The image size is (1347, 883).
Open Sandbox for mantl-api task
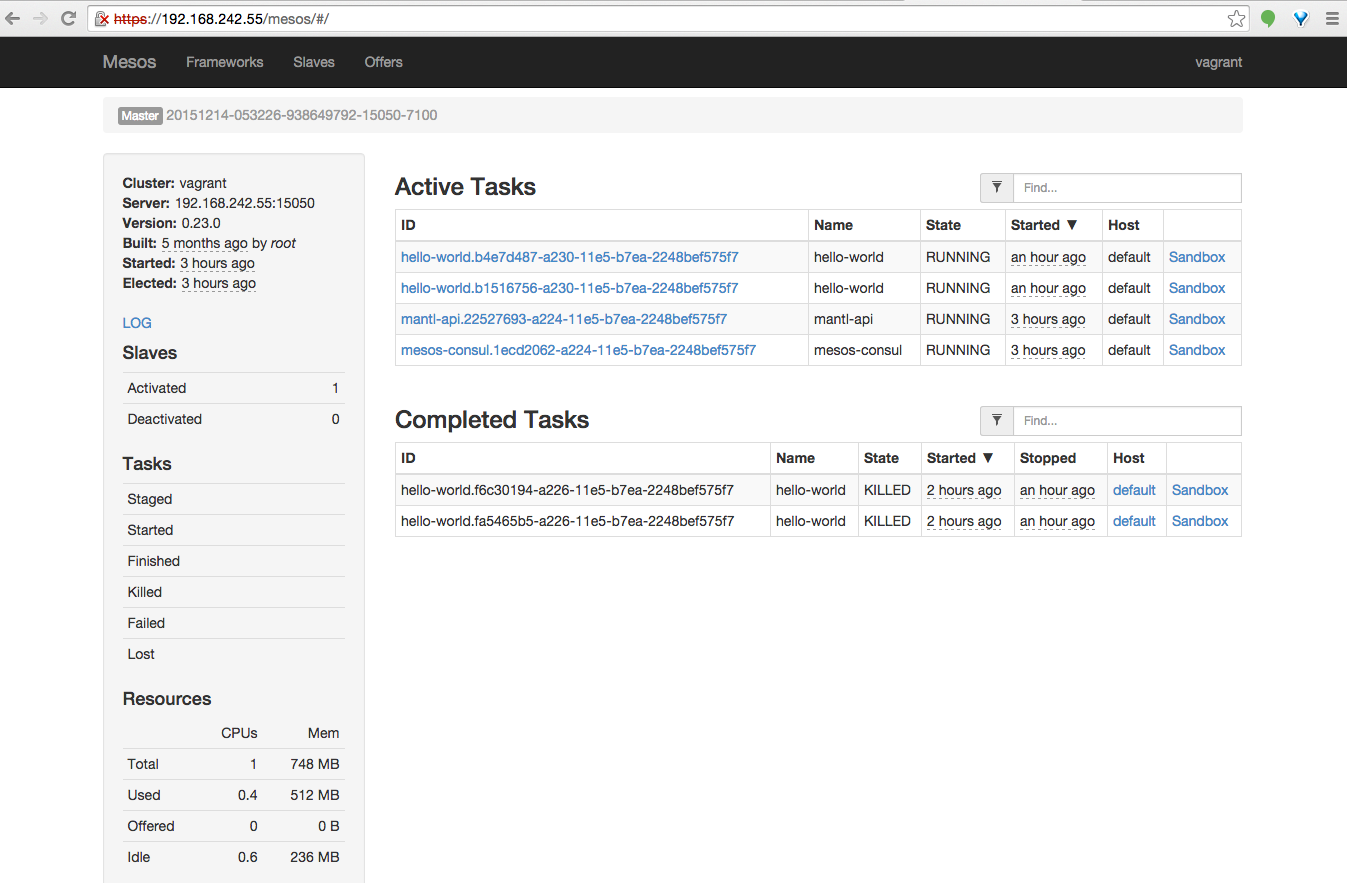tap(1197, 319)
